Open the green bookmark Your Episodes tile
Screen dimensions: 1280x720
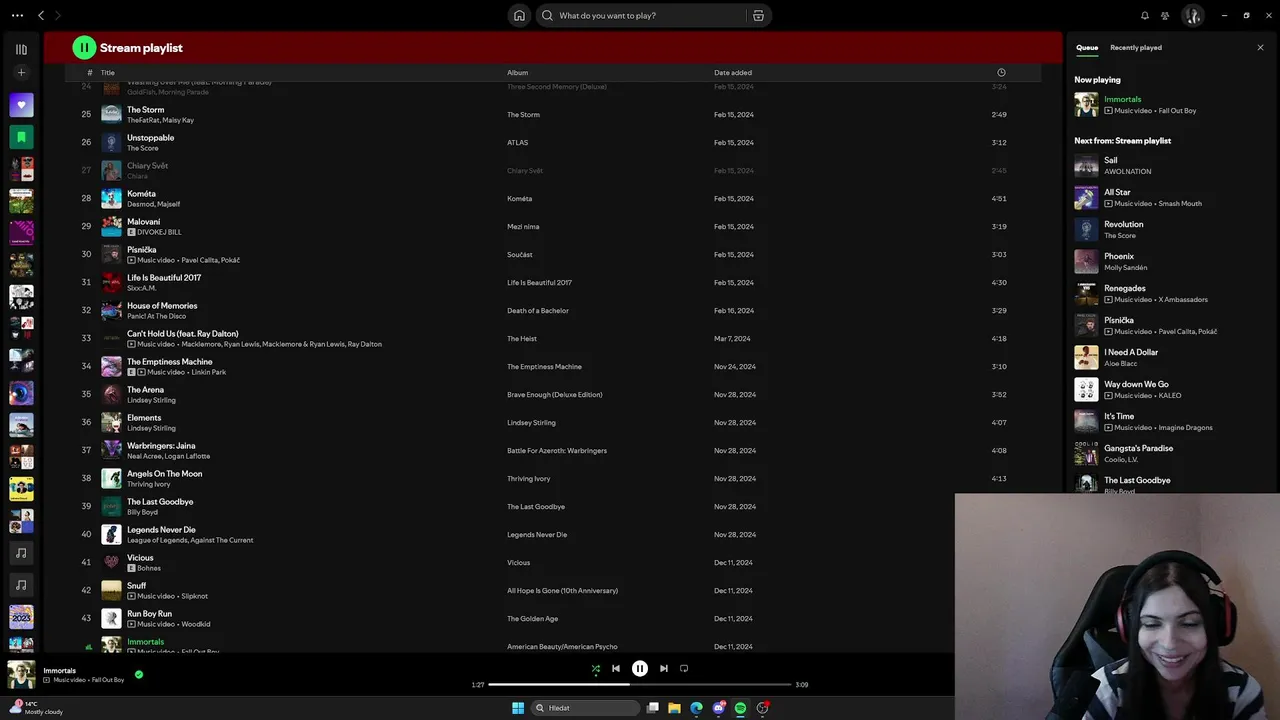21,137
